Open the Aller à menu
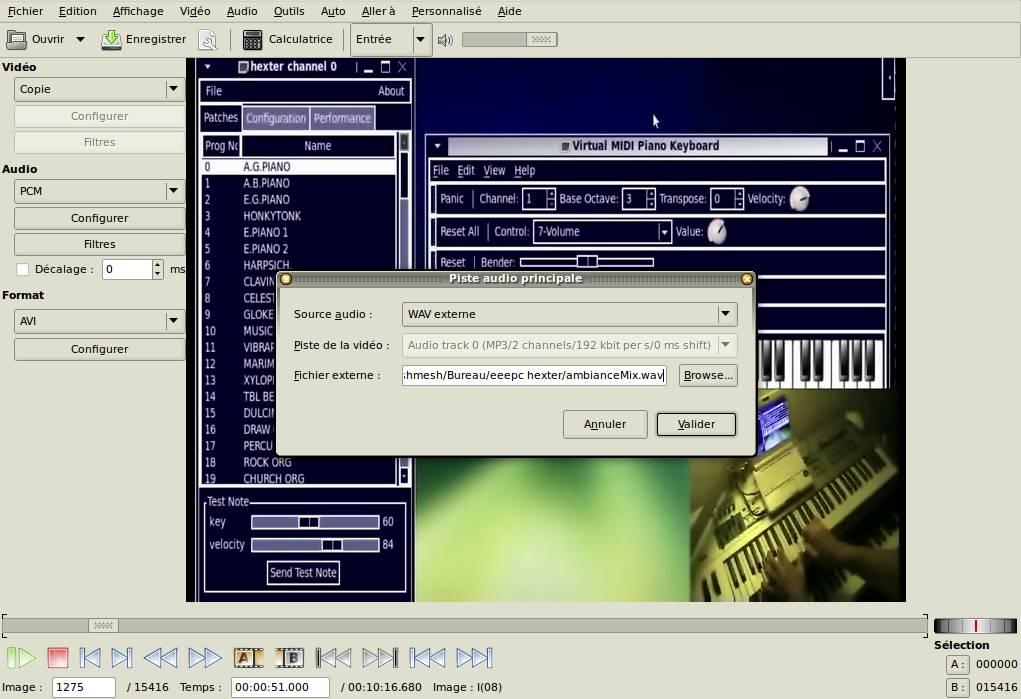The image size is (1021, 699). coord(378,11)
